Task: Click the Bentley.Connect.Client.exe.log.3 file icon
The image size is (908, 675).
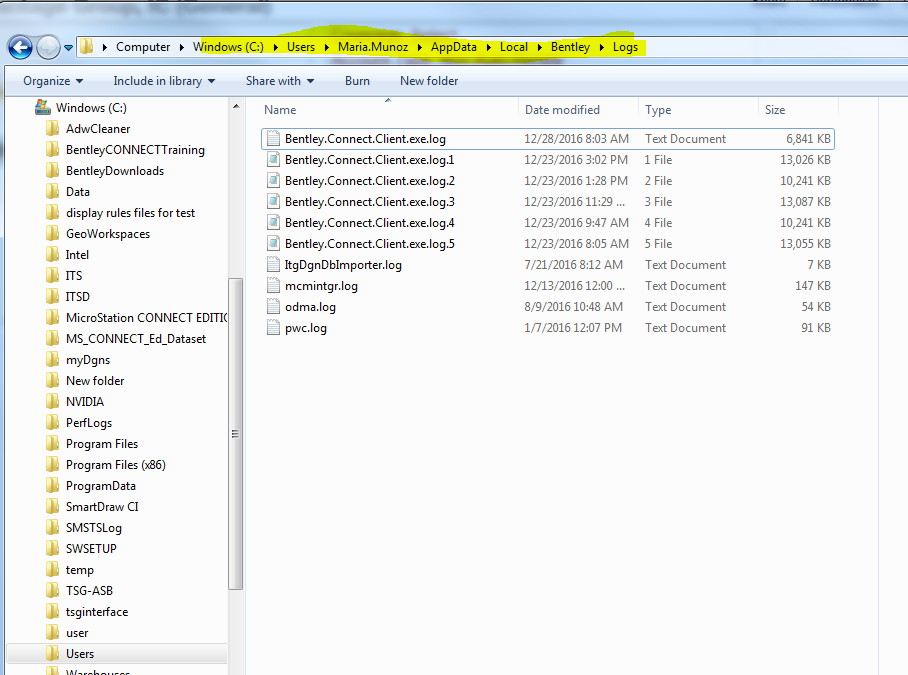Action: (273, 201)
